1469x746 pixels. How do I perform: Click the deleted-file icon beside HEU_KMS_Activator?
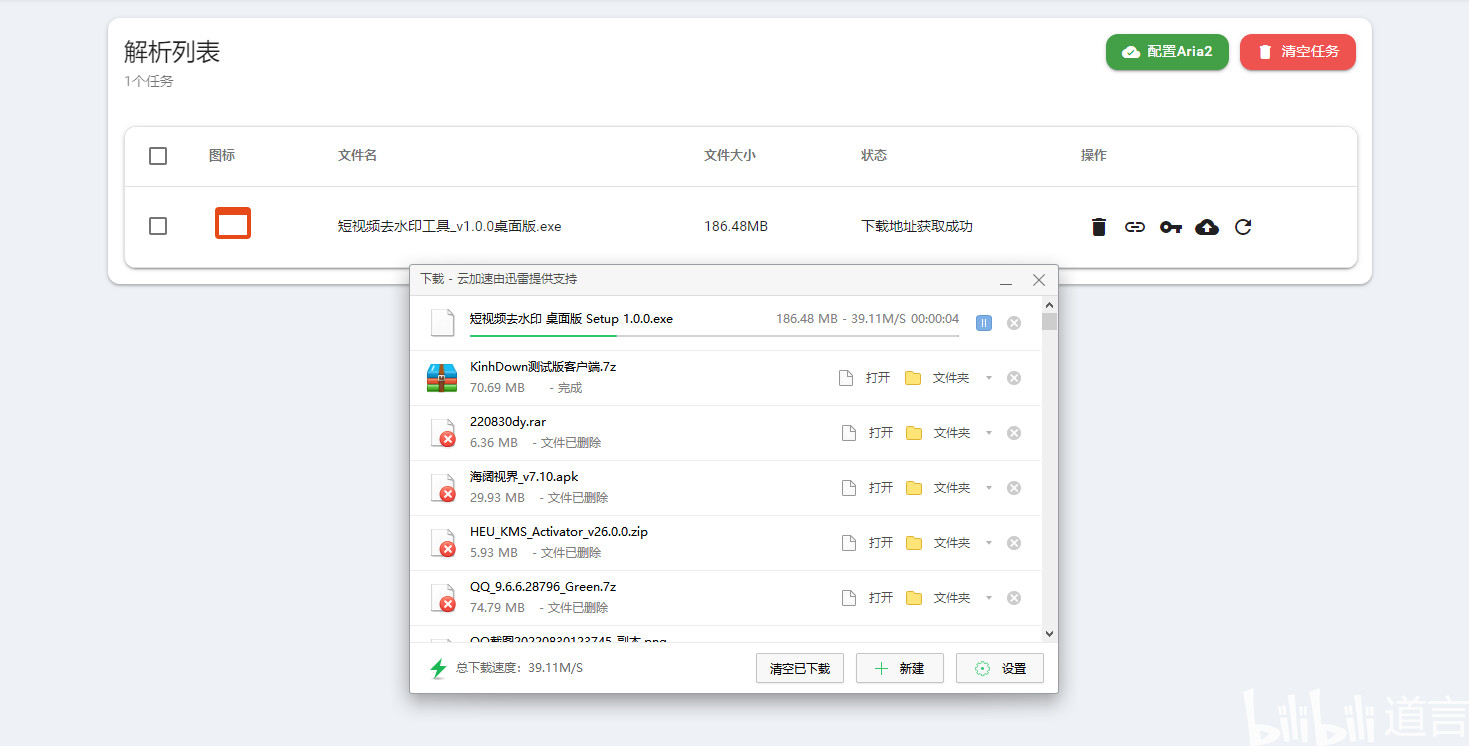click(x=443, y=543)
